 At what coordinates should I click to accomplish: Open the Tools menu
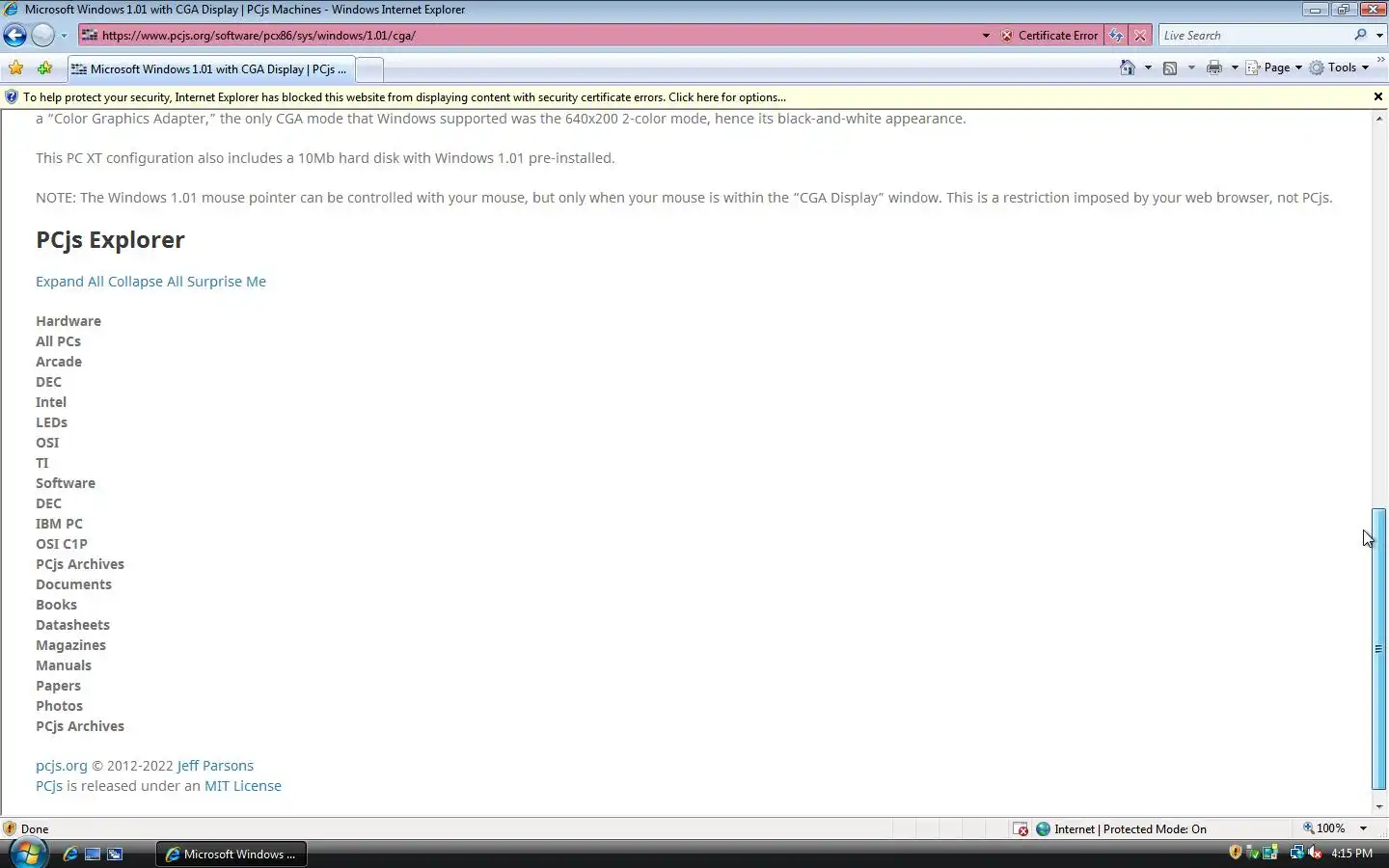tap(1339, 68)
